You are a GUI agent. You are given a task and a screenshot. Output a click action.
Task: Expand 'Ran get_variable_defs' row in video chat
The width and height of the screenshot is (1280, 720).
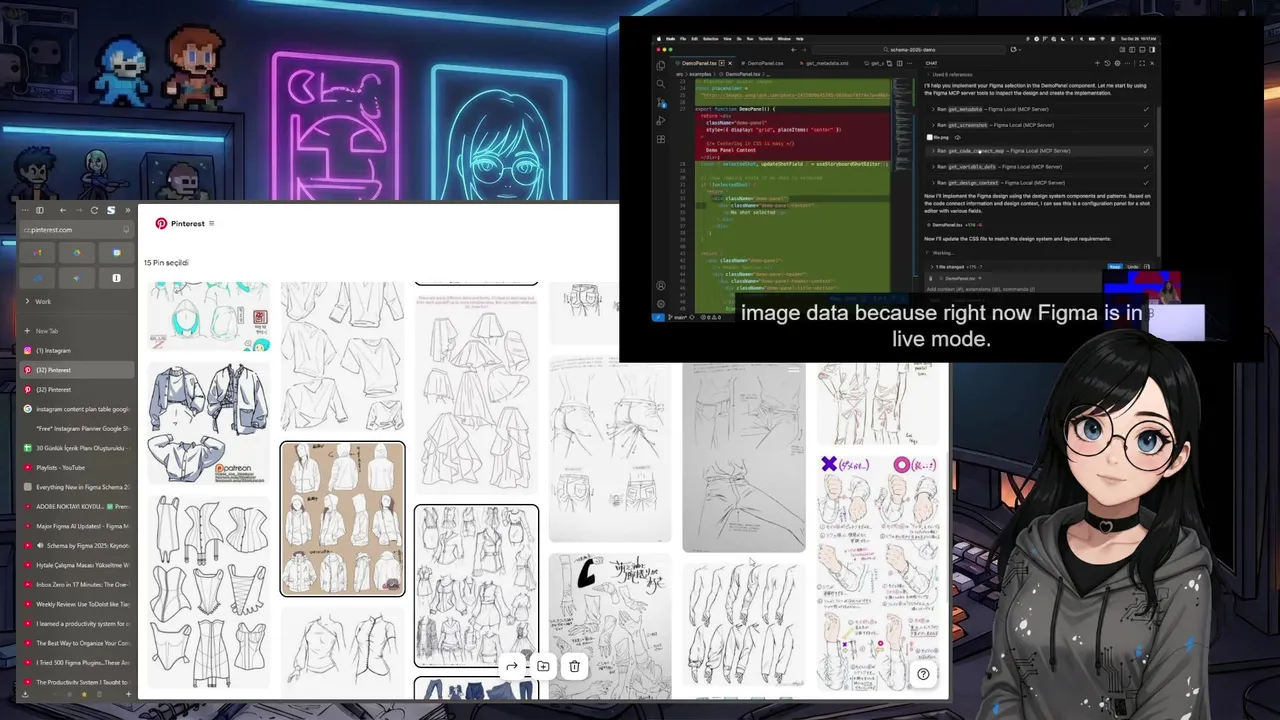(1040, 167)
